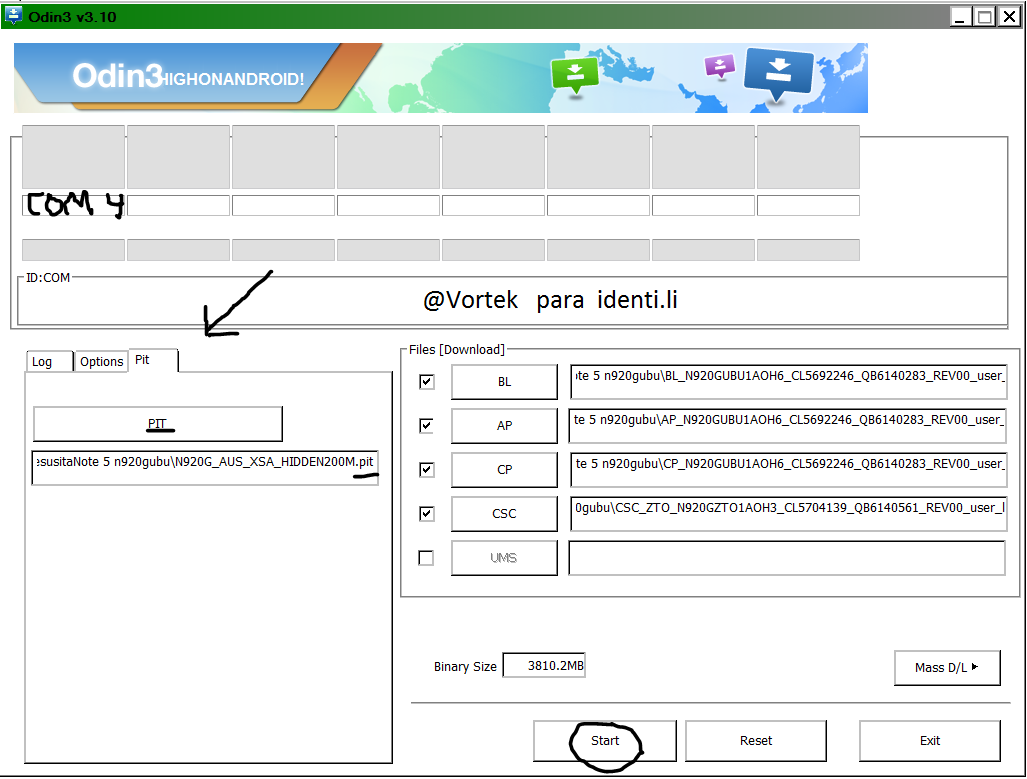
Task: Click the BL file path field
Action: pos(788,382)
